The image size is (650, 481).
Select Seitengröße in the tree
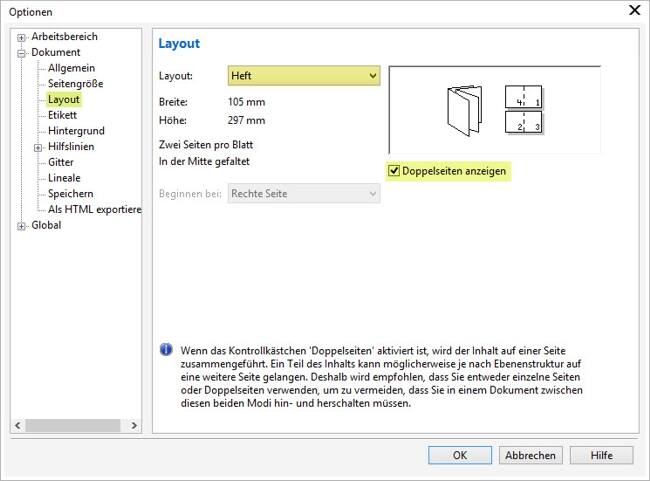[75, 84]
